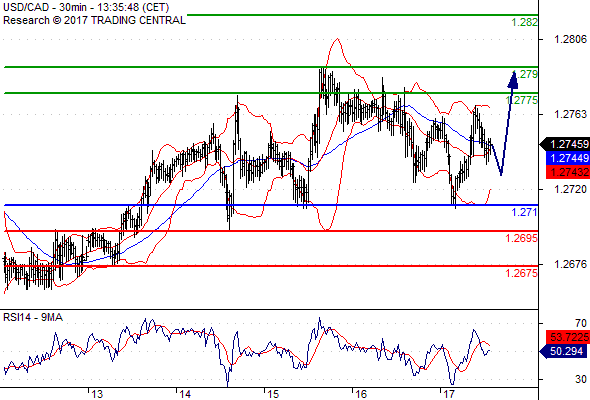Click date label 13 on time axis
The width and height of the screenshot is (590, 400).
click(x=97, y=394)
